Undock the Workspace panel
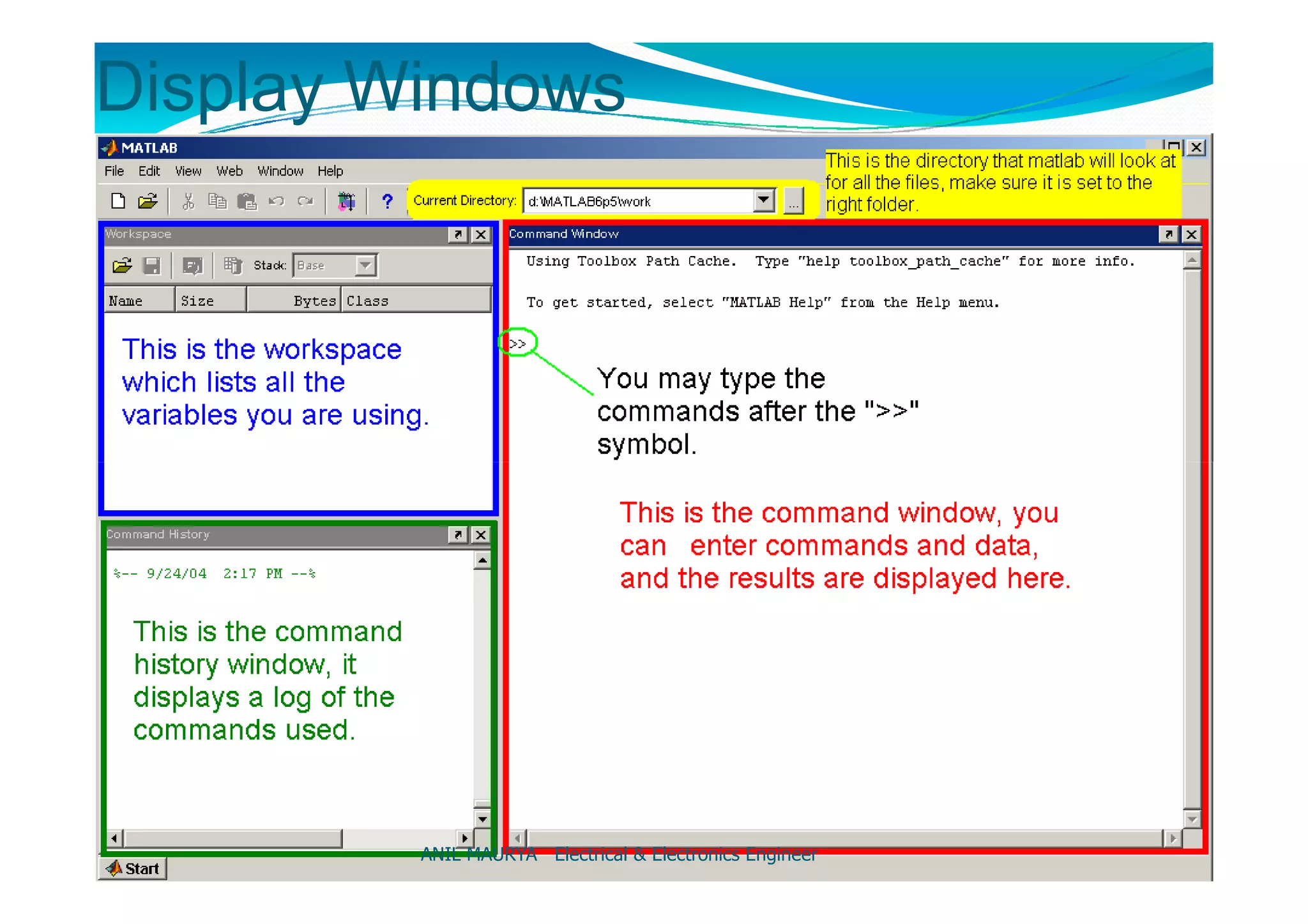The height and width of the screenshot is (924, 1308). (x=457, y=234)
